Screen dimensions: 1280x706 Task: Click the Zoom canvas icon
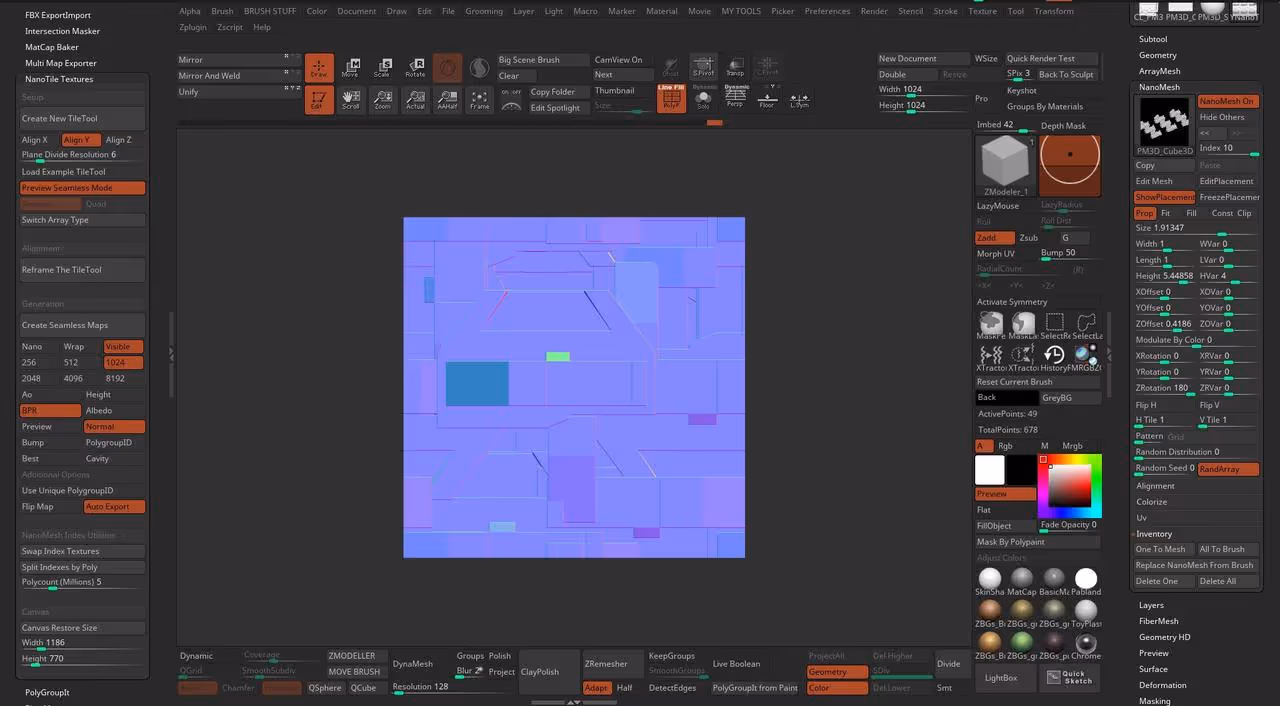(x=382, y=99)
